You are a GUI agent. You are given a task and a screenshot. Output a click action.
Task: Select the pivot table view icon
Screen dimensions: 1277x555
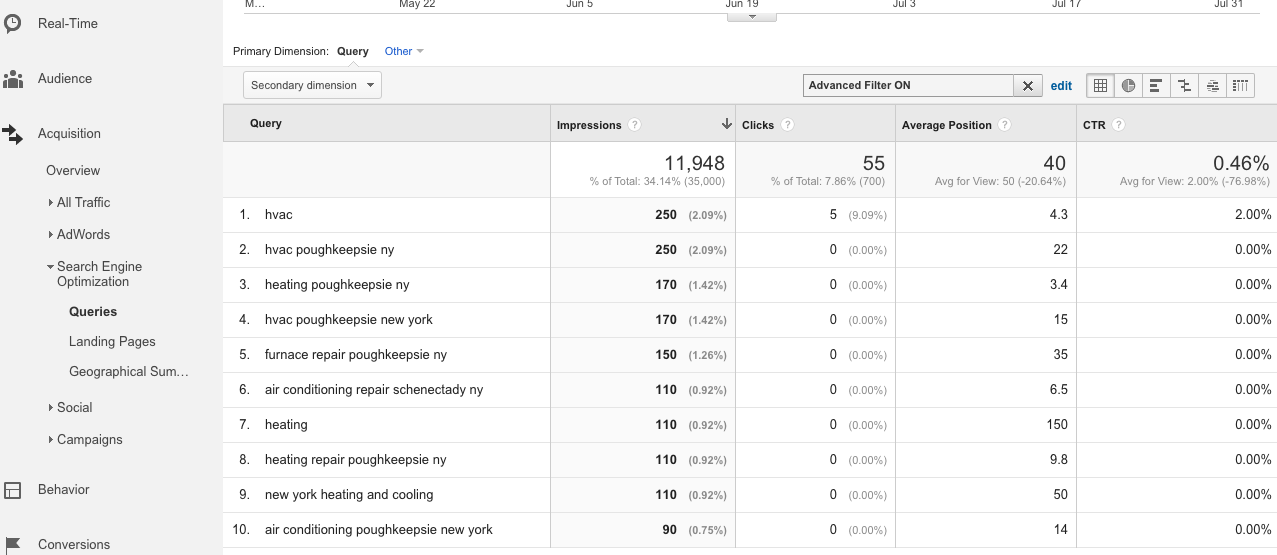1240,86
